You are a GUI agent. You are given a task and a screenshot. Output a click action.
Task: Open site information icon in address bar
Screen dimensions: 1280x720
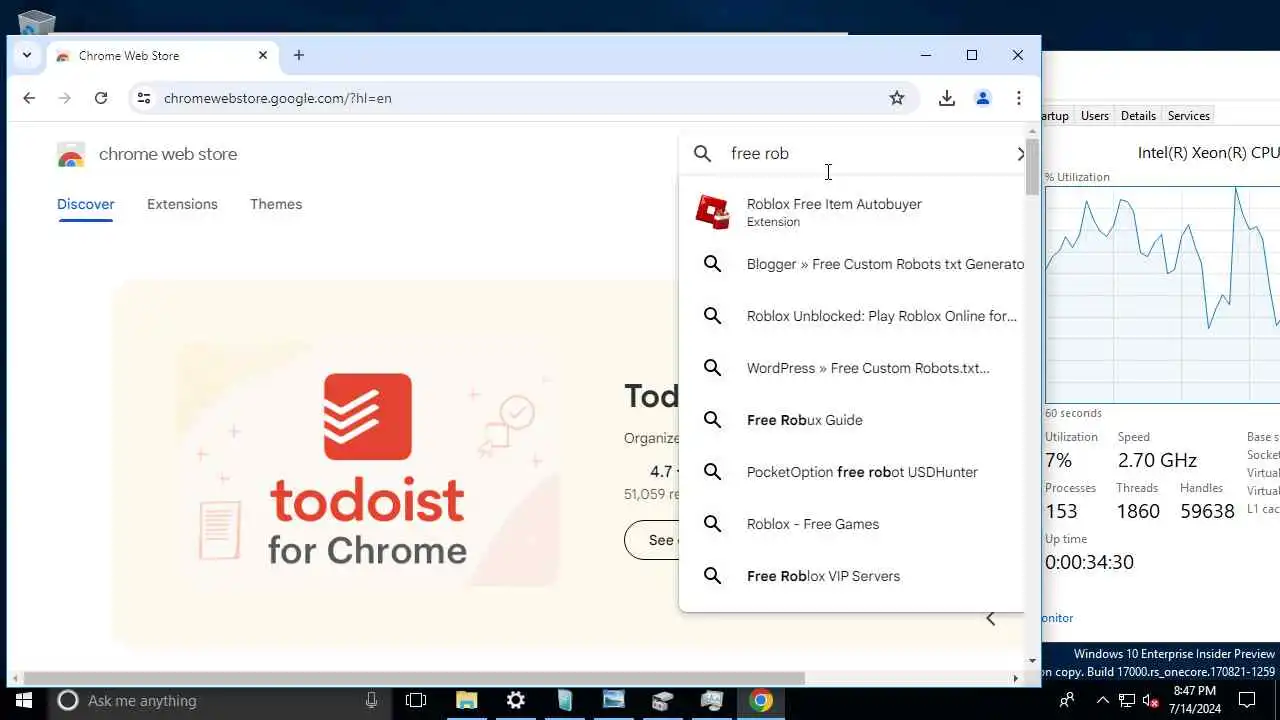click(144, 98)
